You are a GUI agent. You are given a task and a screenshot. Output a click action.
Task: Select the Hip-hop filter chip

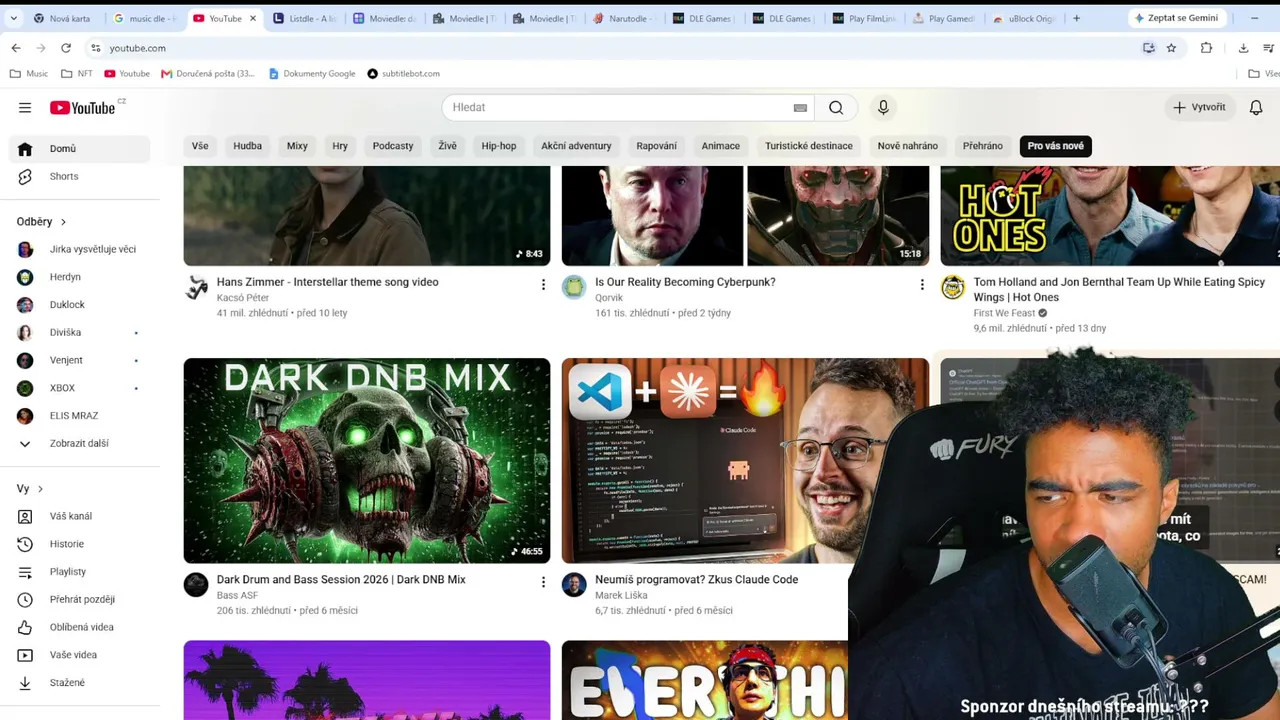point(499,146)
